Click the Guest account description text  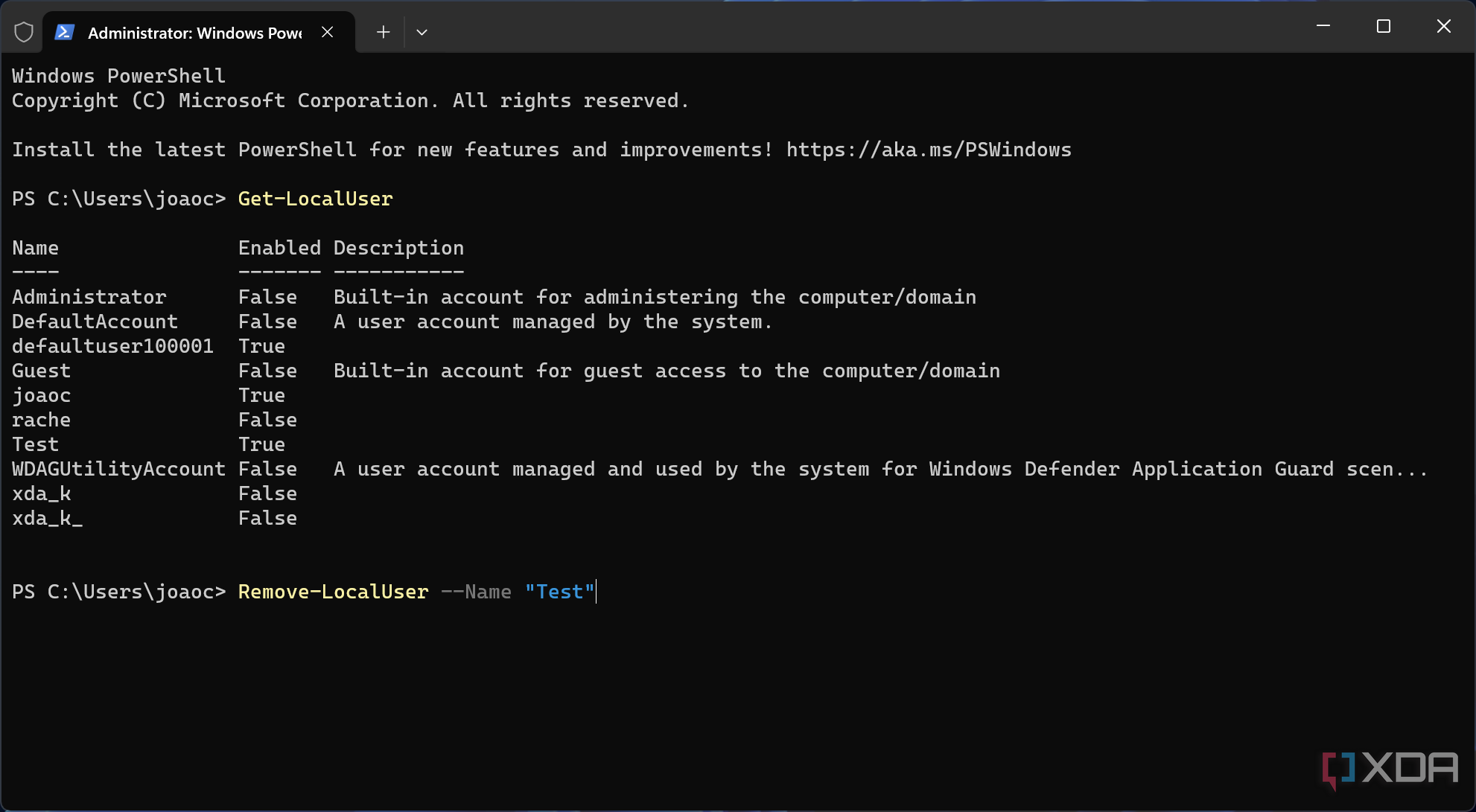click(667, 371)
